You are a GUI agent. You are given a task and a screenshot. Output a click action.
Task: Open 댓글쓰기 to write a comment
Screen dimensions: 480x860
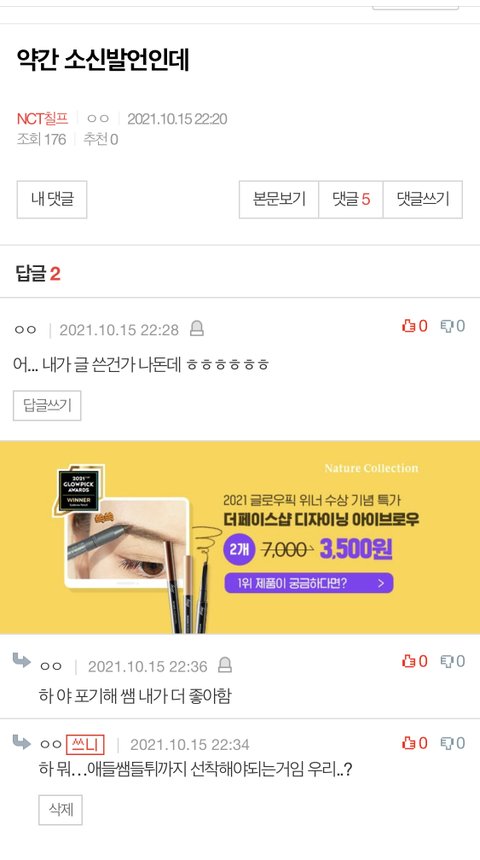(x=423, y=200)
